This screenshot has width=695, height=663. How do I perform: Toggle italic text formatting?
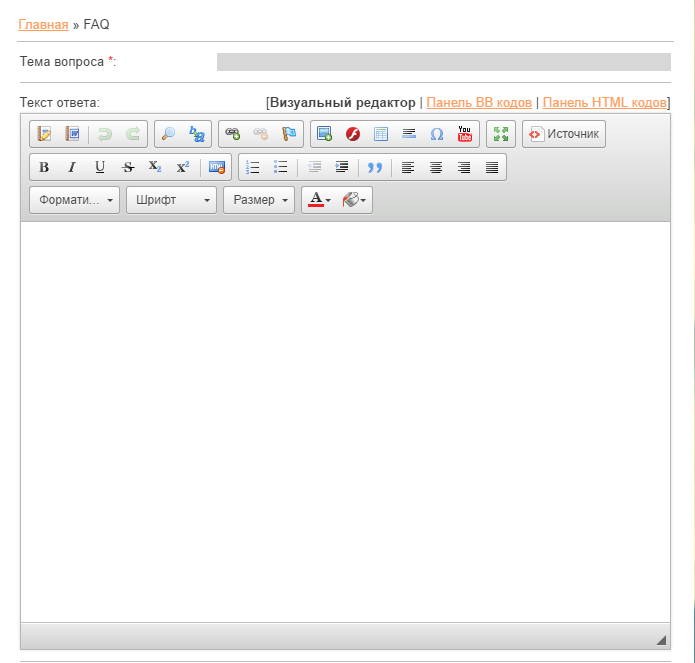[72, 167]
